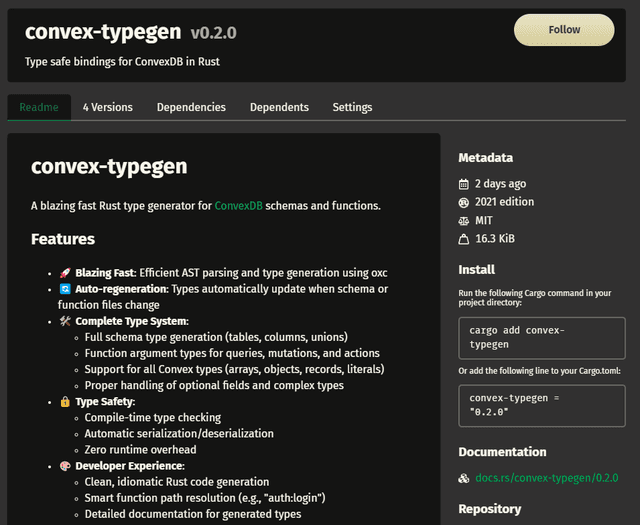Click the 16.3 KiB size text
The width and height of the screenshot is (640, 525).
point(495,239)
